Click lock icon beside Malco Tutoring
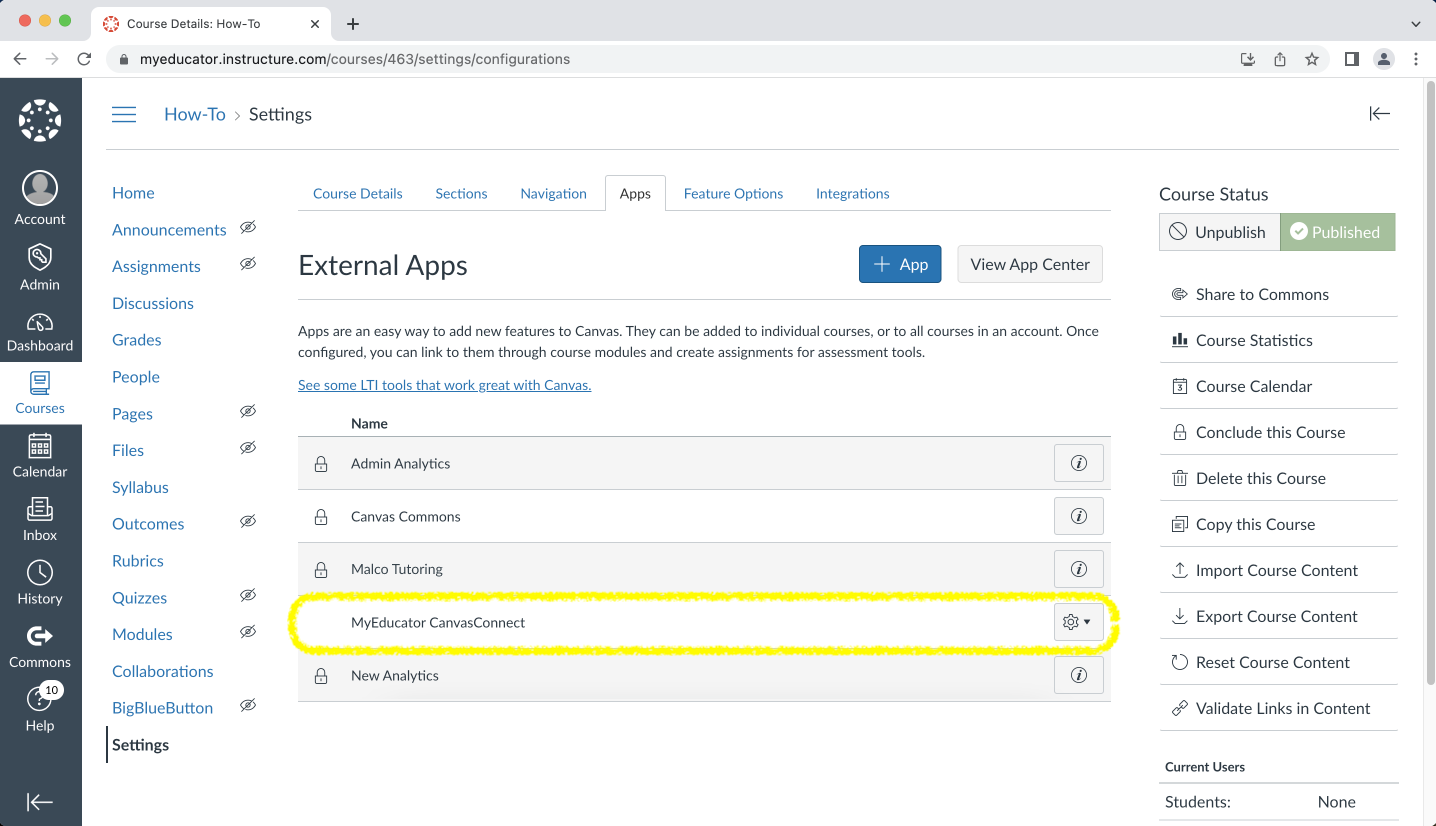The height and width of the screenshot is (826, 1436). [321, 570]
